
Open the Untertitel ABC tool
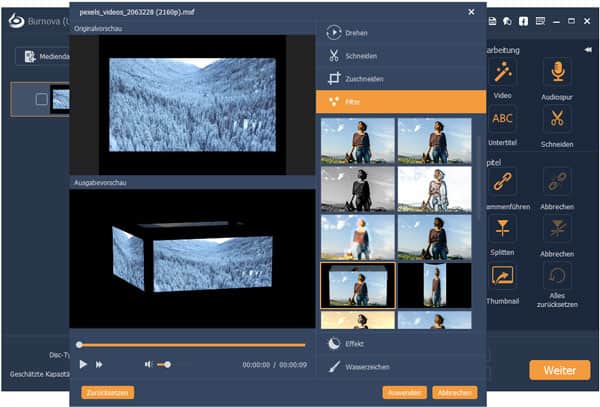(x=502, y=121)
